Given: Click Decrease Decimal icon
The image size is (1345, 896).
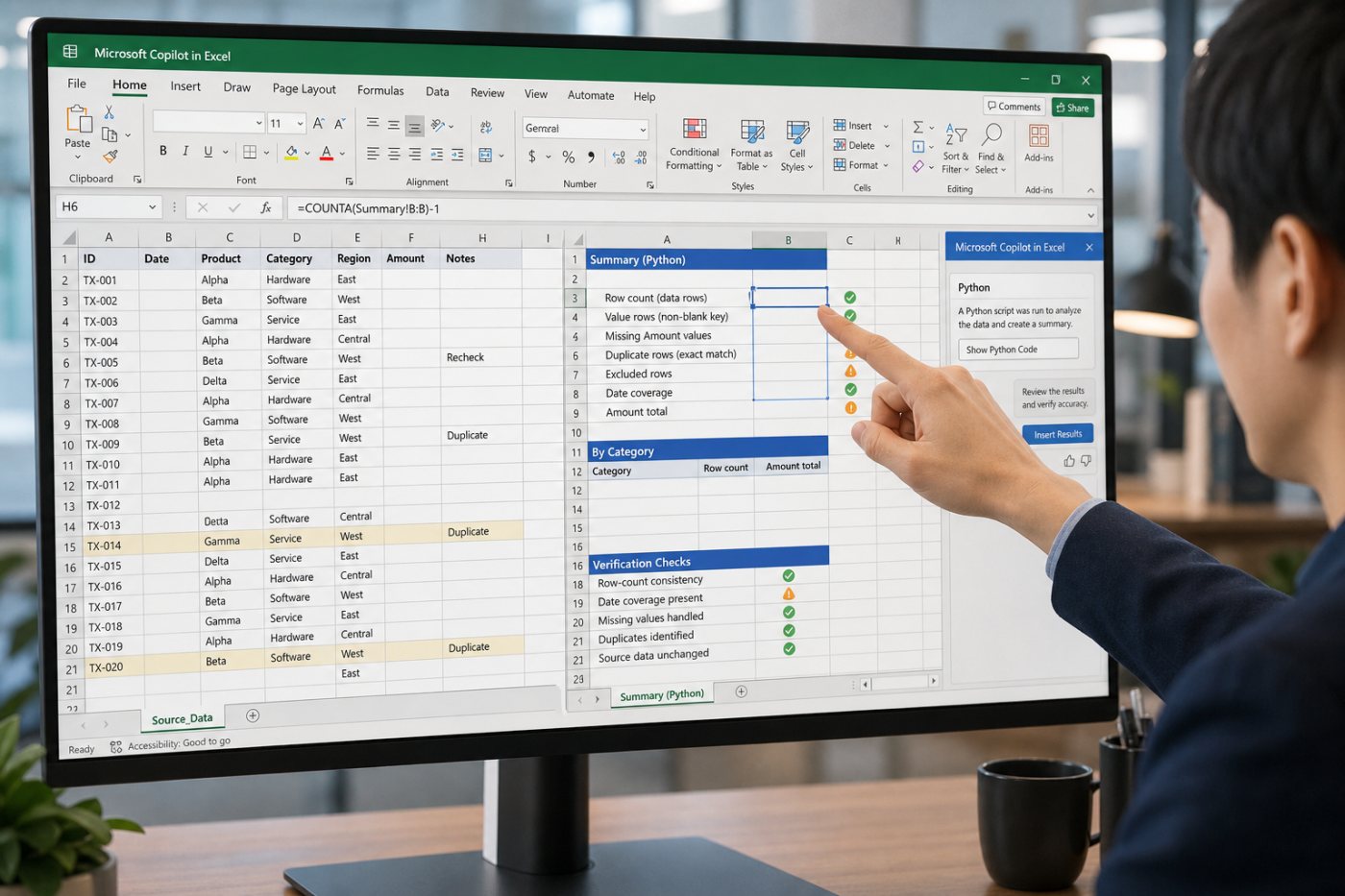Looking at the screenshot, I should click(x=641, y=157).
